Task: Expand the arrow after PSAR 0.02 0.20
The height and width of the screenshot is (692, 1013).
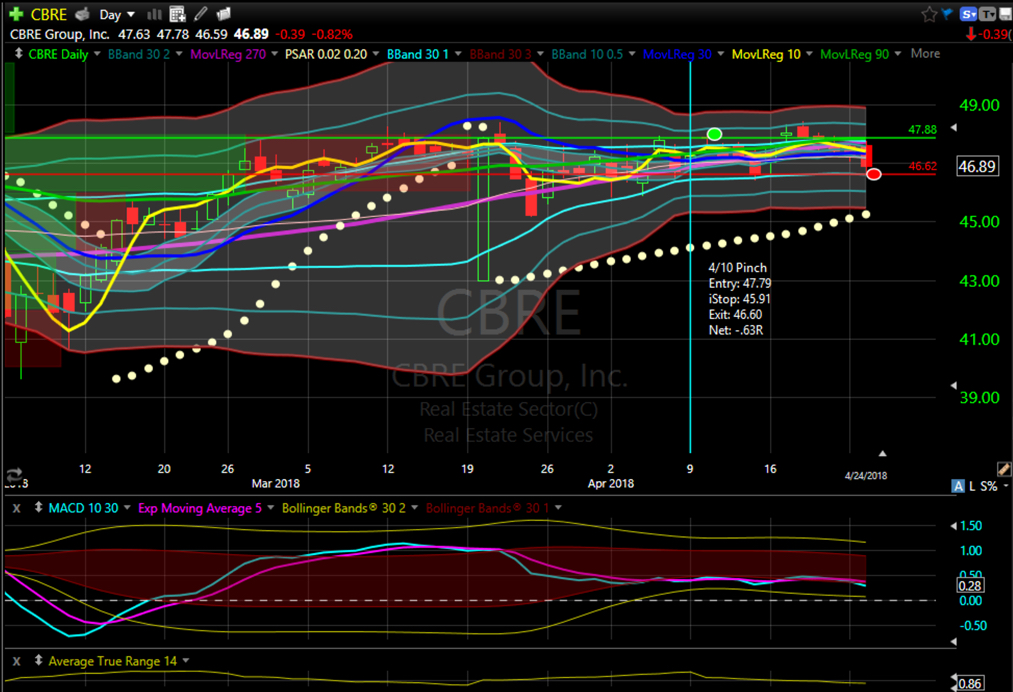Action: (x=375, y=54)
